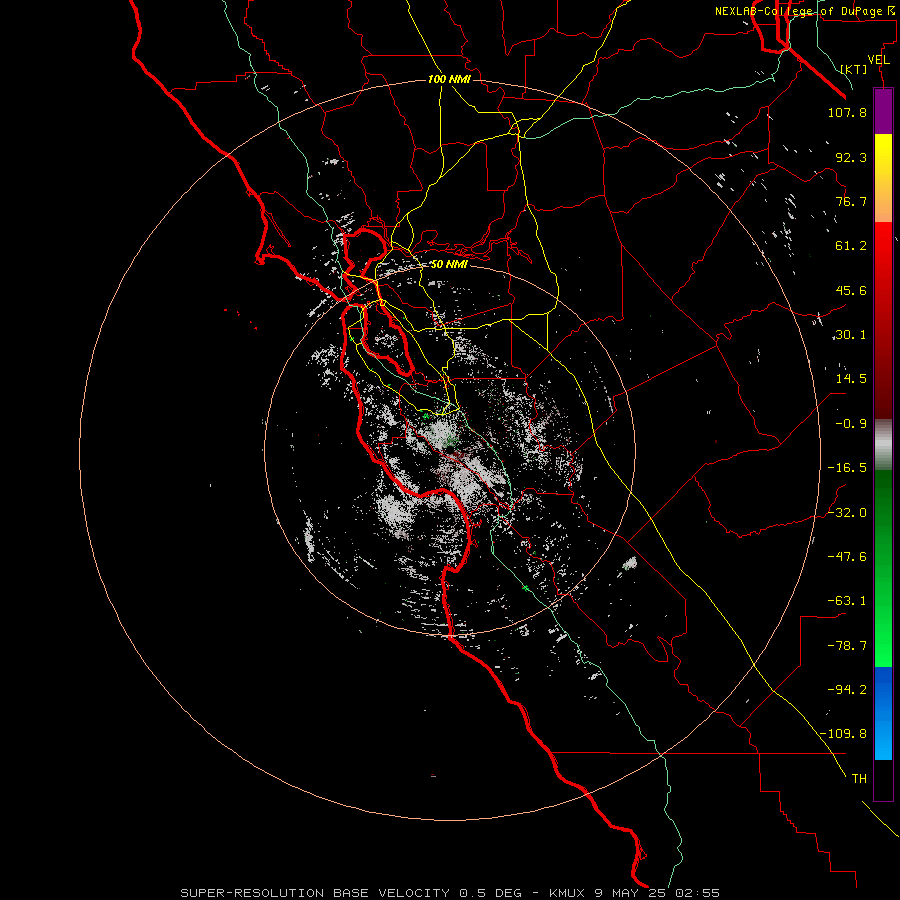Image resolution: width=900 pixels, height=900 pixels.
Task: Pick the green inbound color bar segment
Action: coord(883,568)
